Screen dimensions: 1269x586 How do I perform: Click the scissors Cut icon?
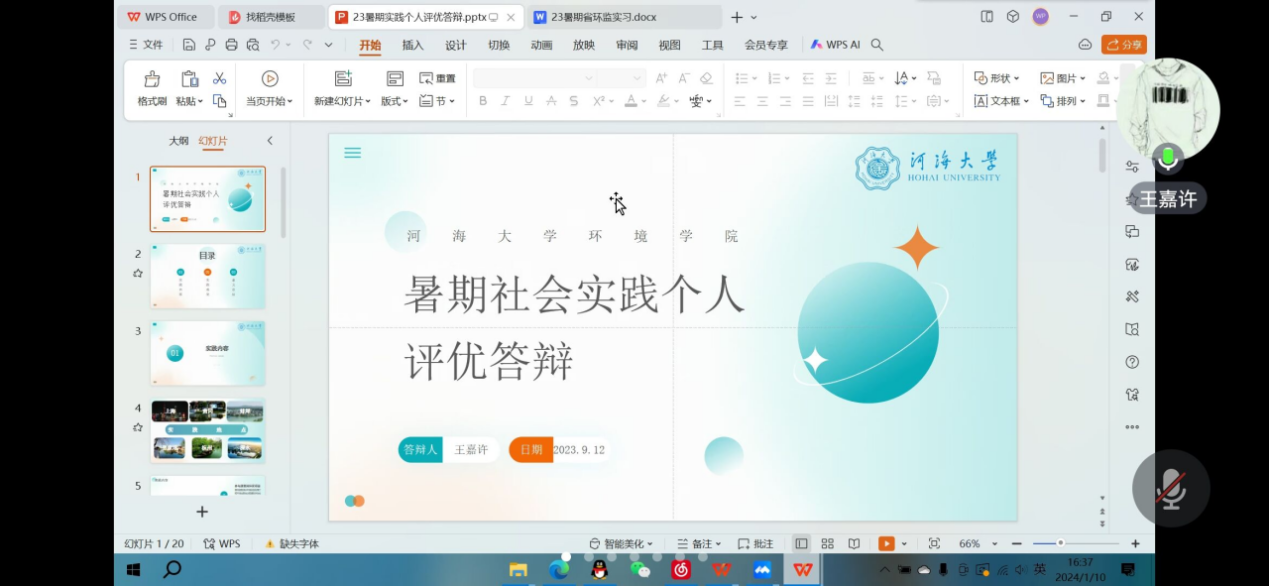[x=220, y=79]
